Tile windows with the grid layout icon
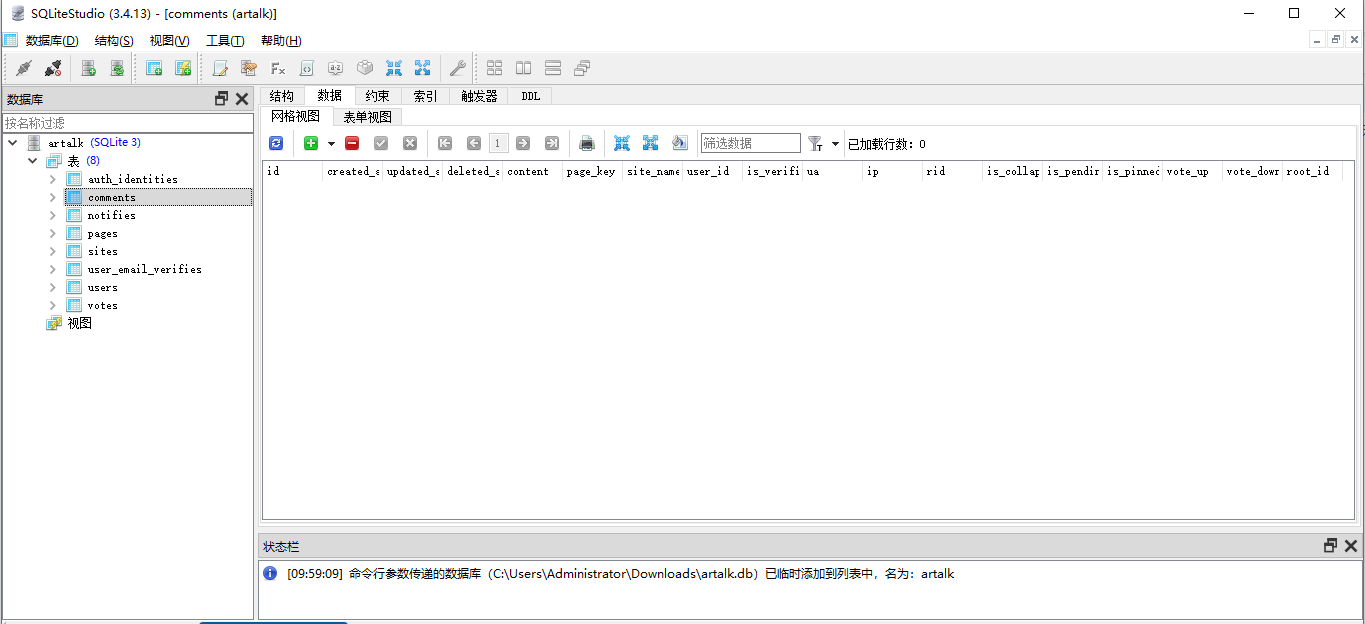The height and width of the screenshot is (624, 1365). 495,68
